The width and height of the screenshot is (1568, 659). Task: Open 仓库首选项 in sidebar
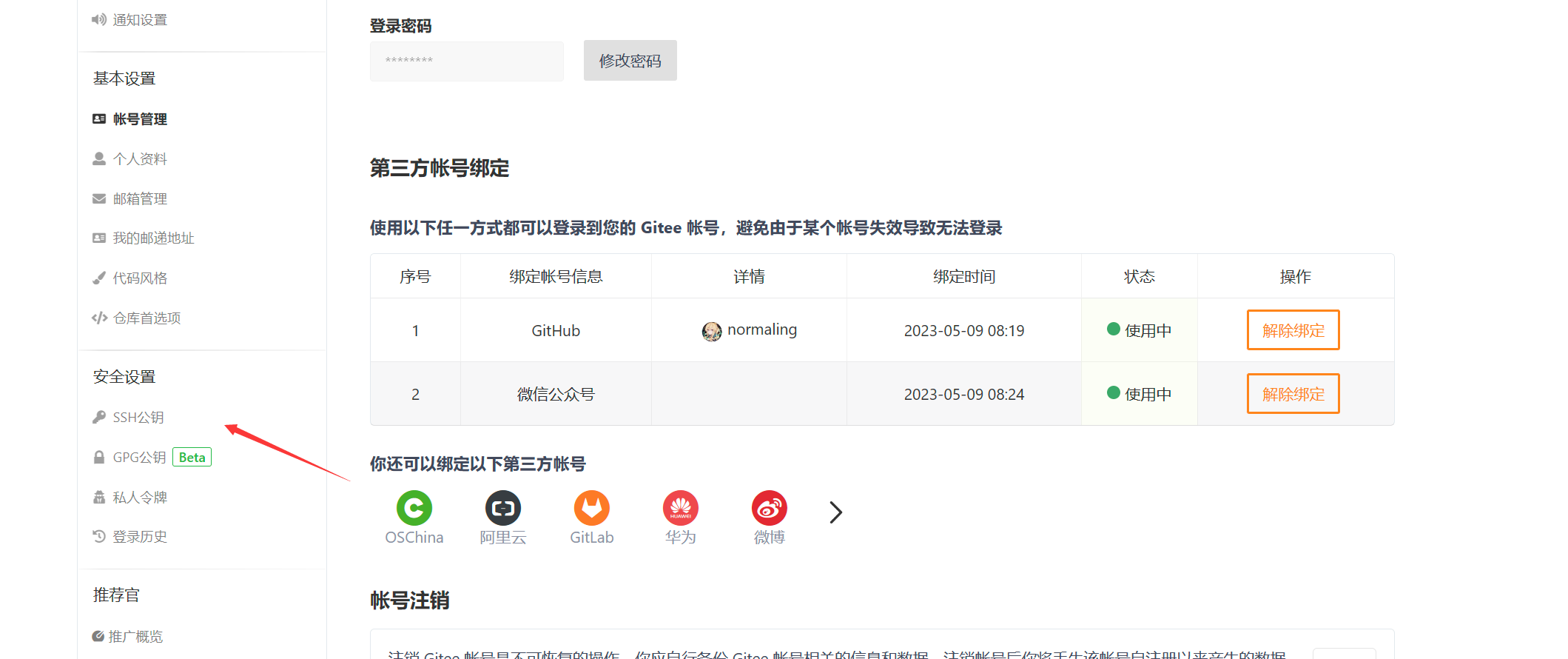pyautogui.click(x=146, y=318)
